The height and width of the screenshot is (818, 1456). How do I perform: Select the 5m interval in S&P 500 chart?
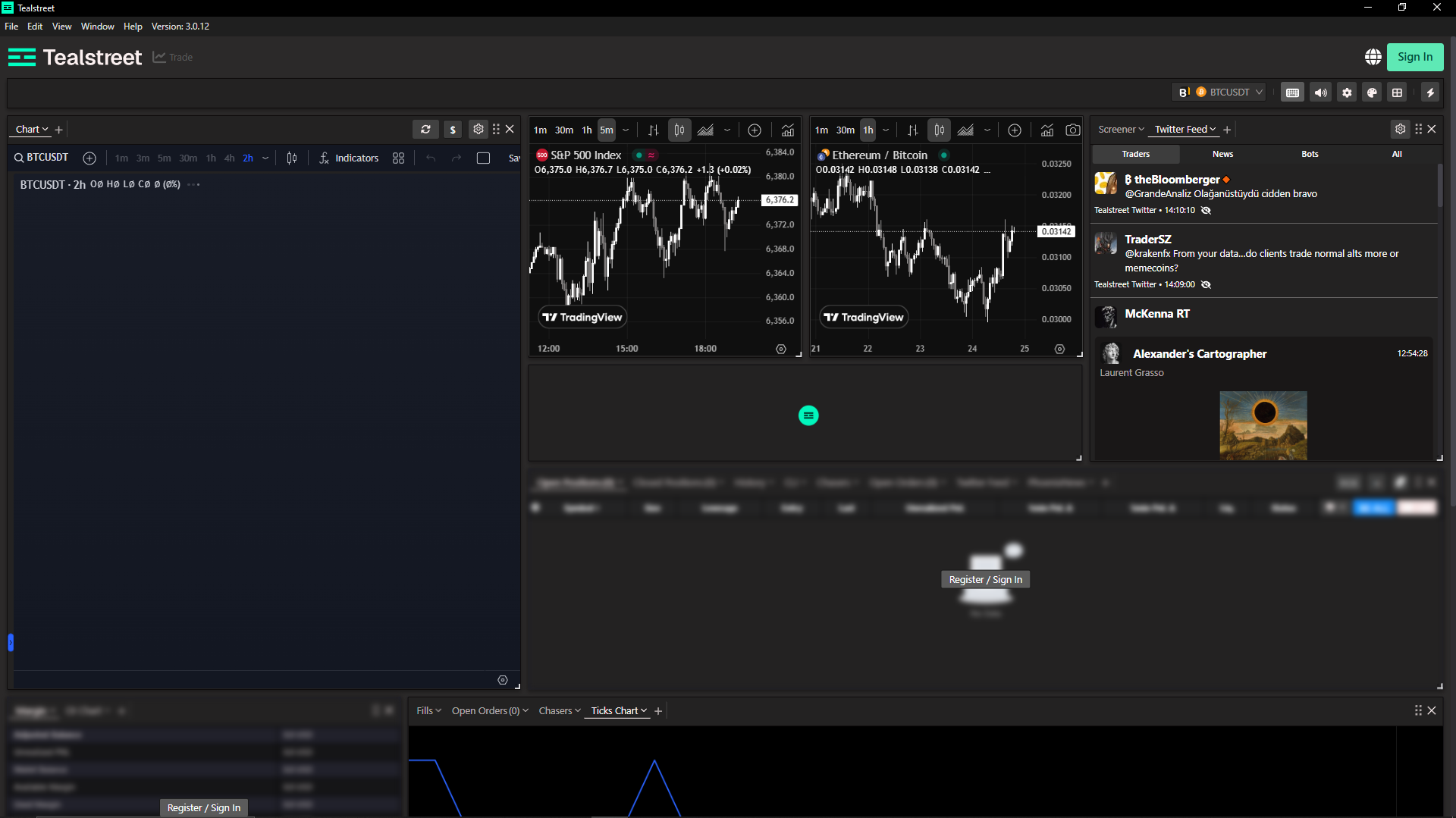607,130
